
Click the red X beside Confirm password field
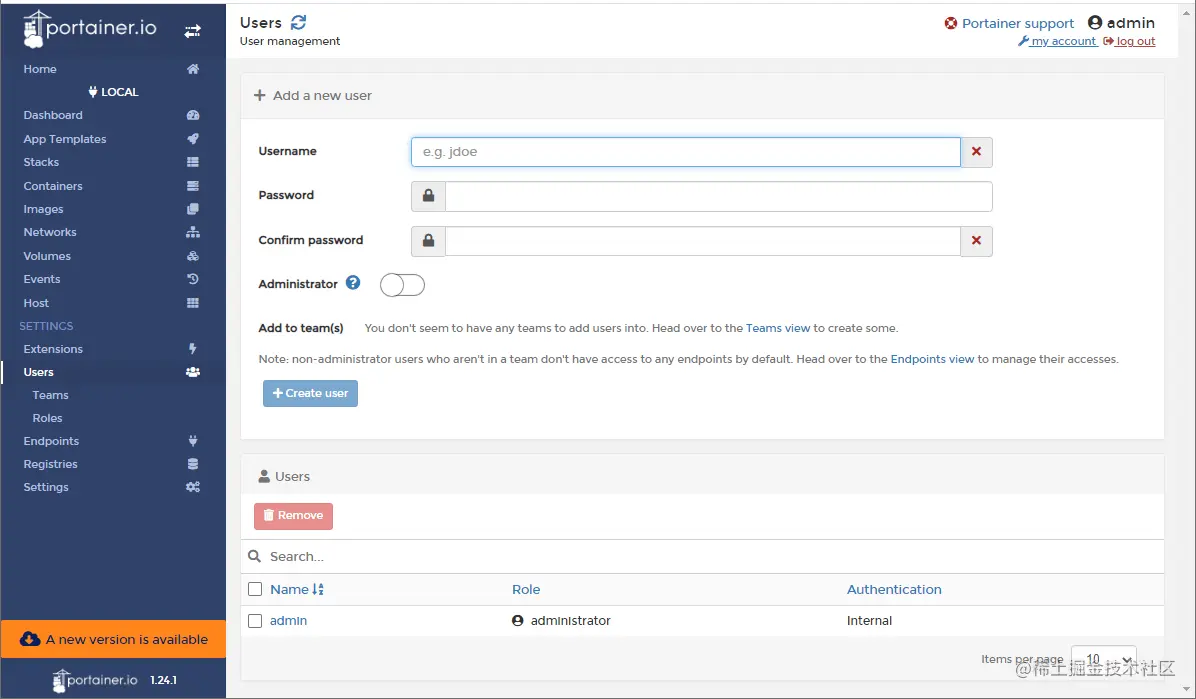pyautogui.click(x=976, y=241)
